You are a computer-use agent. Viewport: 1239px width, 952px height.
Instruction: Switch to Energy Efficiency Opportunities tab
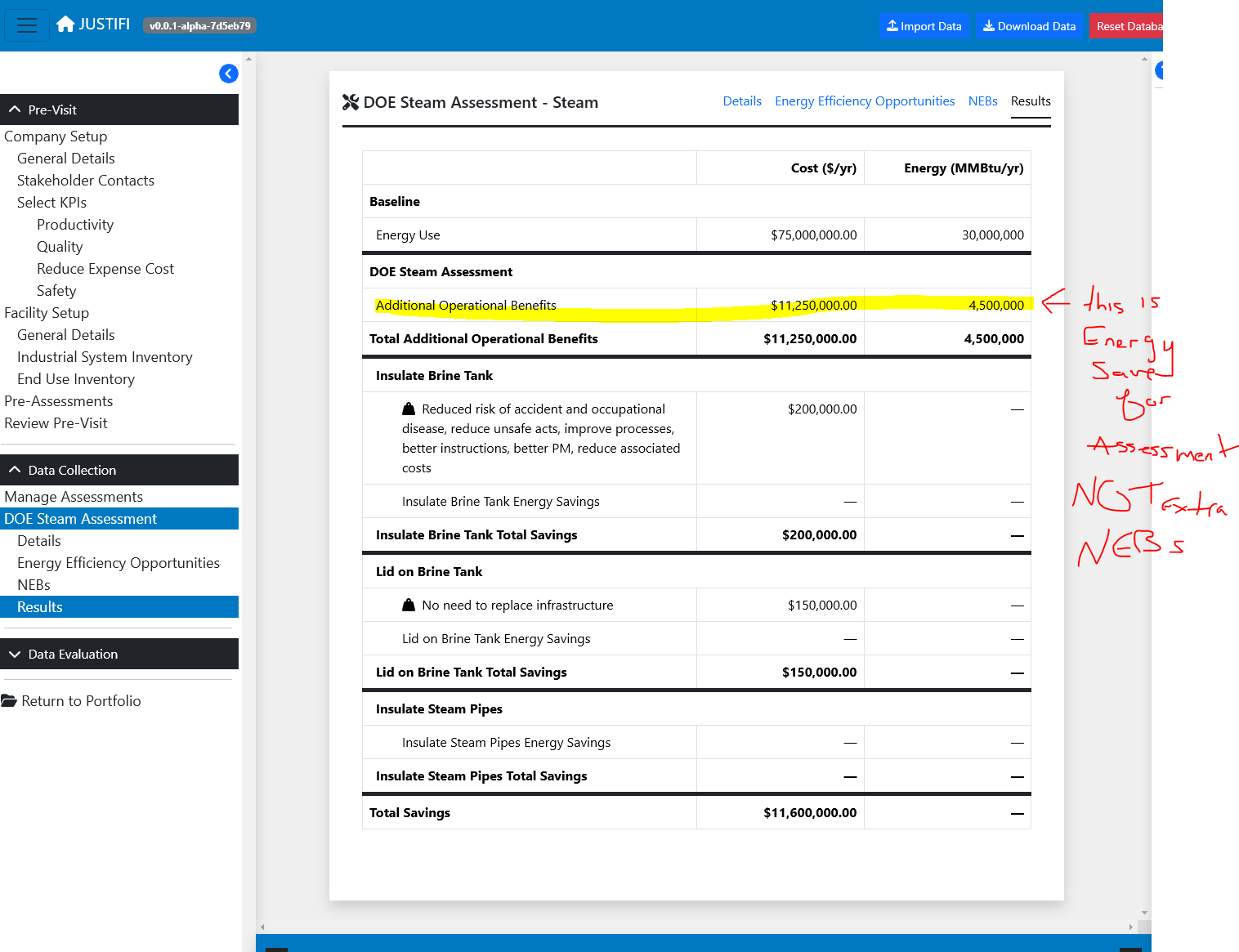tap(865, 101)
